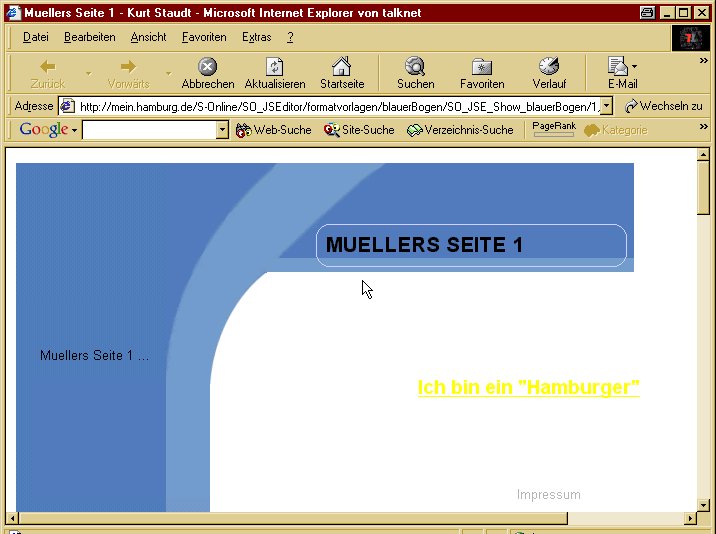The width and height of the screenshot is (716, 534).
Task: Click the E-Mail toolbar icon
Action: pos(618,67)
